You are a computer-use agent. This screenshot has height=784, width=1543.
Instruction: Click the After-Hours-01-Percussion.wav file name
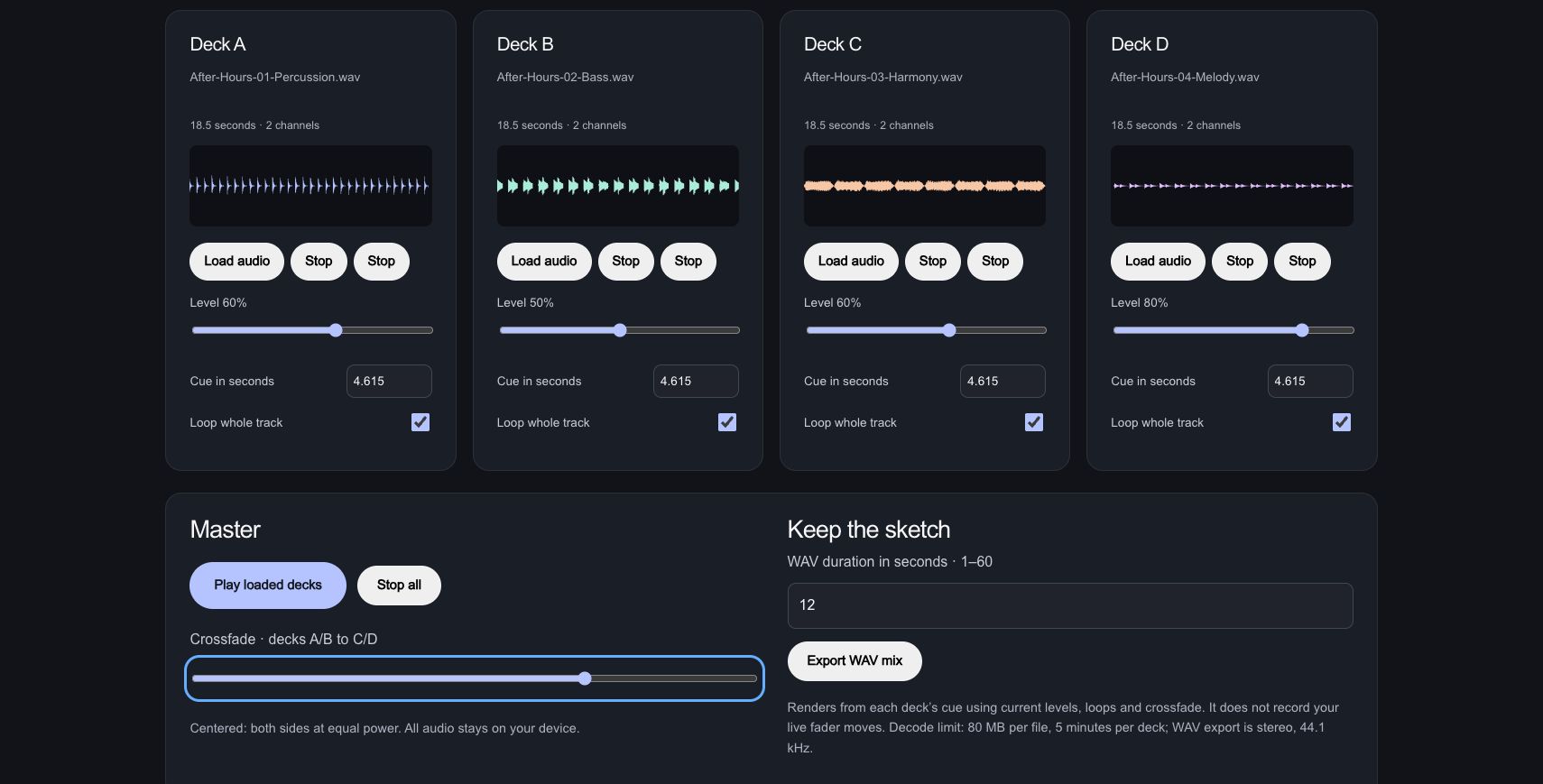(x=275, y=78)
